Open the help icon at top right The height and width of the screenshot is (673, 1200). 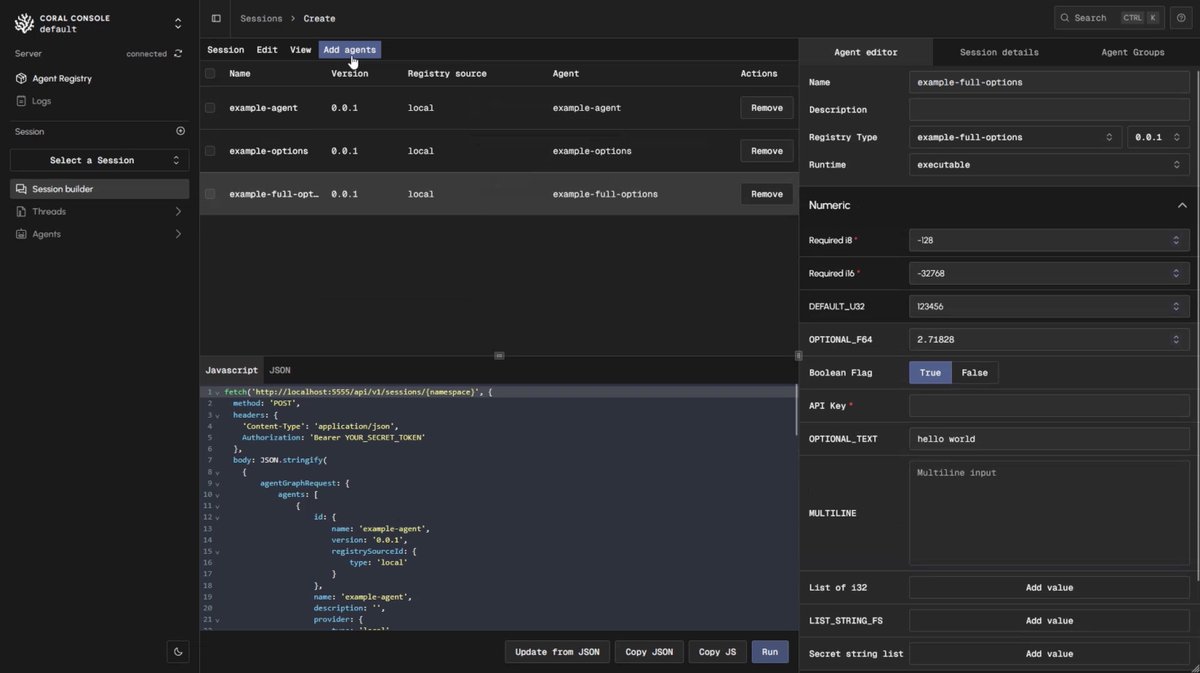coord(1181,18)
